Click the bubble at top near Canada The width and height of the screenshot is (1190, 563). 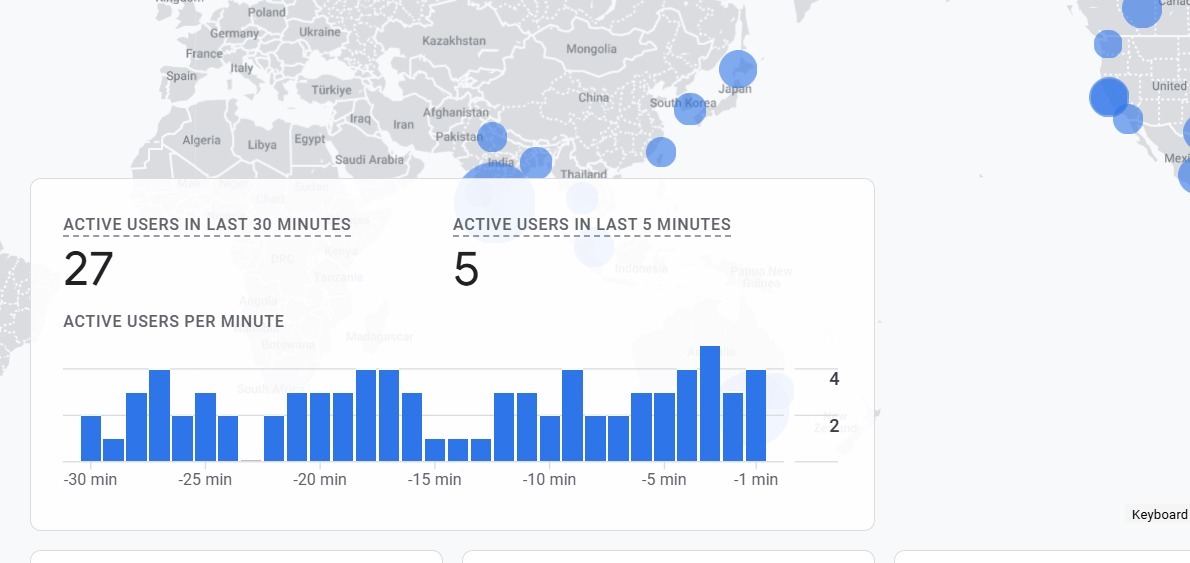(1142, 10)
